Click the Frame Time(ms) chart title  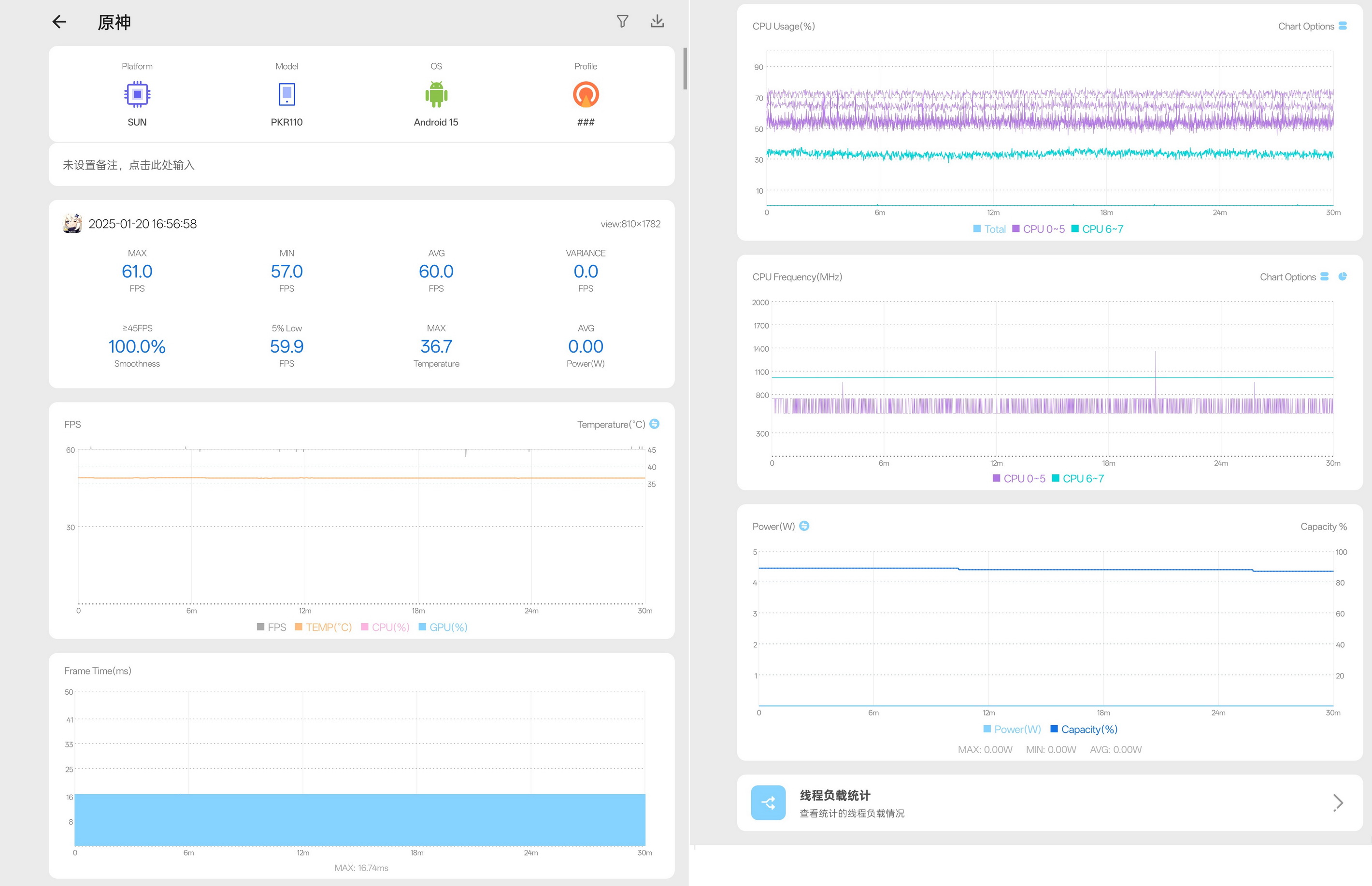pos(98,671)
